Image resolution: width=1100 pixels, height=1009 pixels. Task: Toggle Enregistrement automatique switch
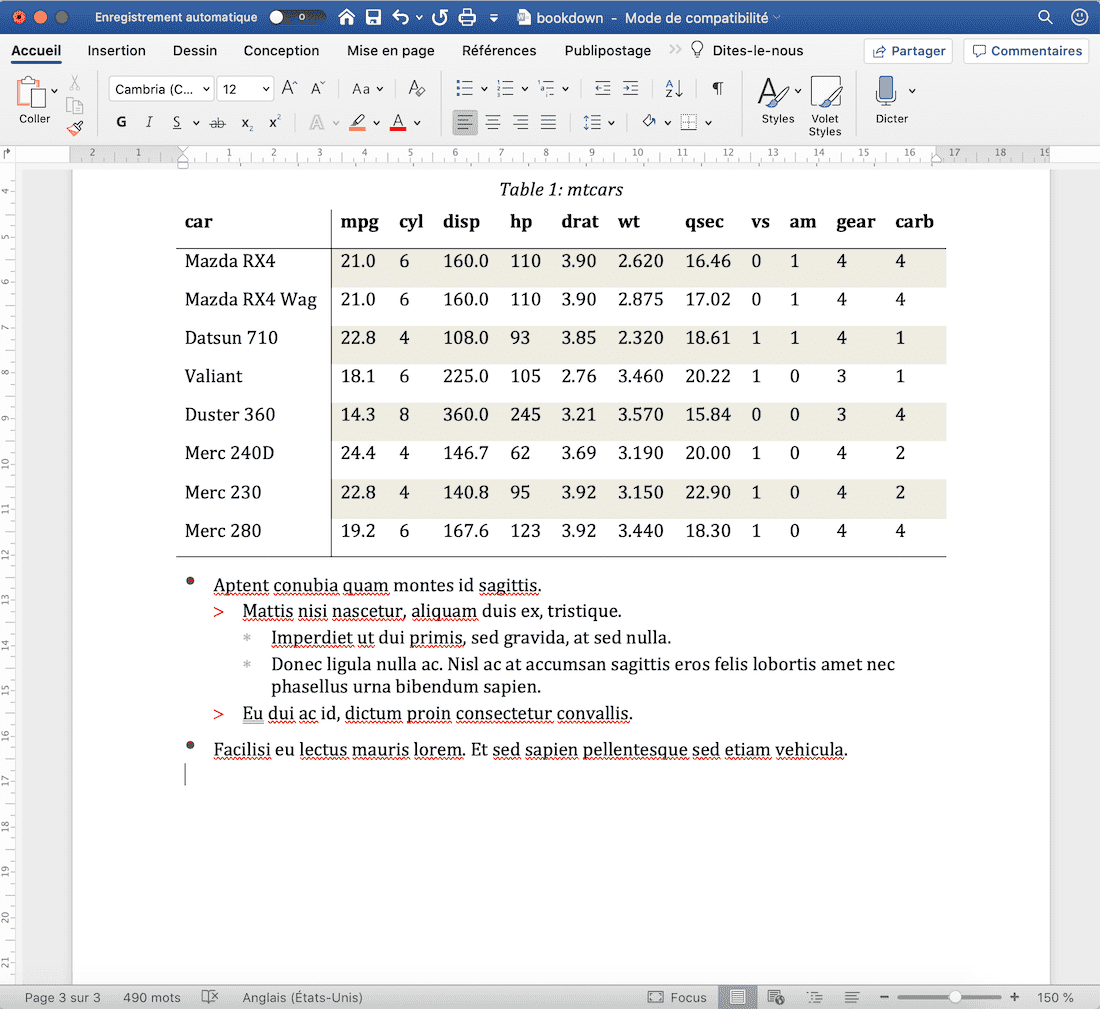[297, 17]
